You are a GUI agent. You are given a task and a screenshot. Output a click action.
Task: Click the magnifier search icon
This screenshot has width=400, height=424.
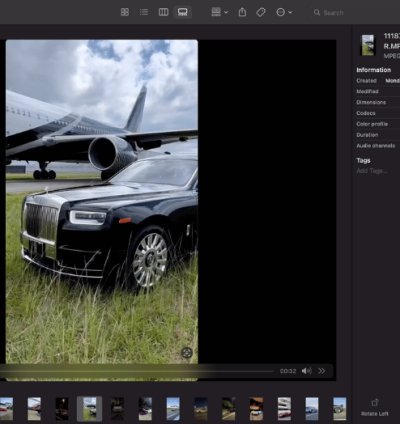317,13
